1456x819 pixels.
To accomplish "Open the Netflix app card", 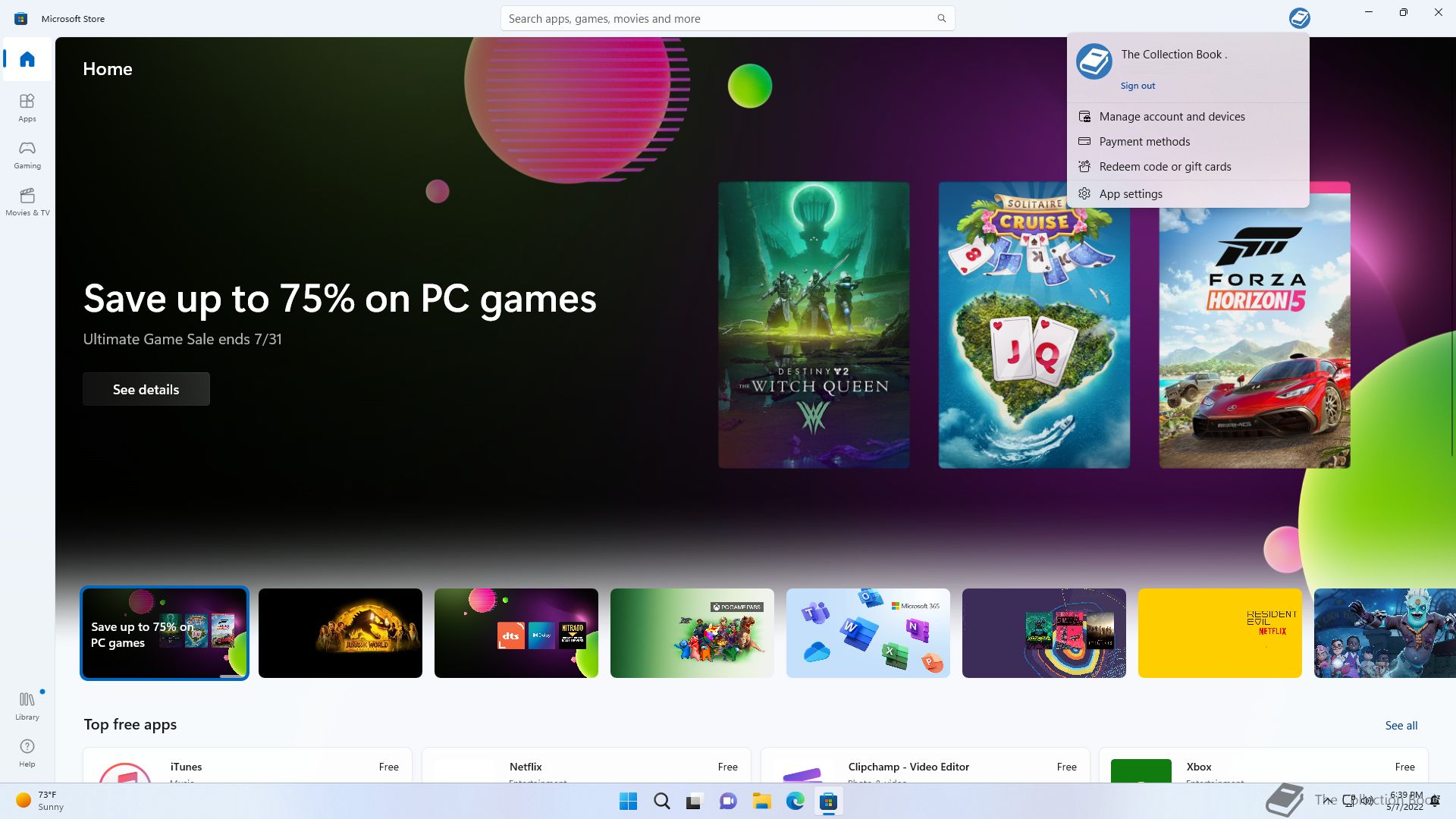I will [x=586, y=765].
